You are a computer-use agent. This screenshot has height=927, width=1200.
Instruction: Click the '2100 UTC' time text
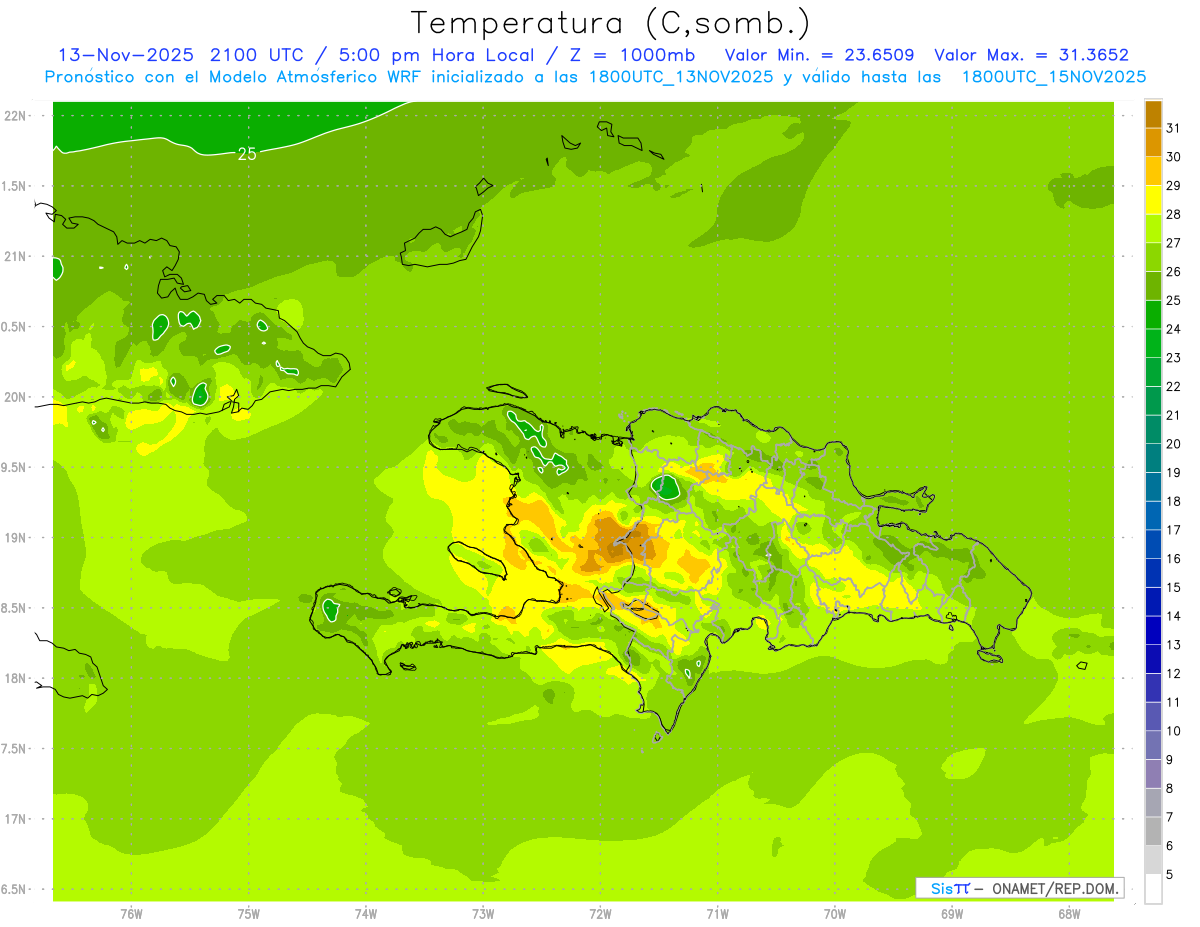click(256, 55)
